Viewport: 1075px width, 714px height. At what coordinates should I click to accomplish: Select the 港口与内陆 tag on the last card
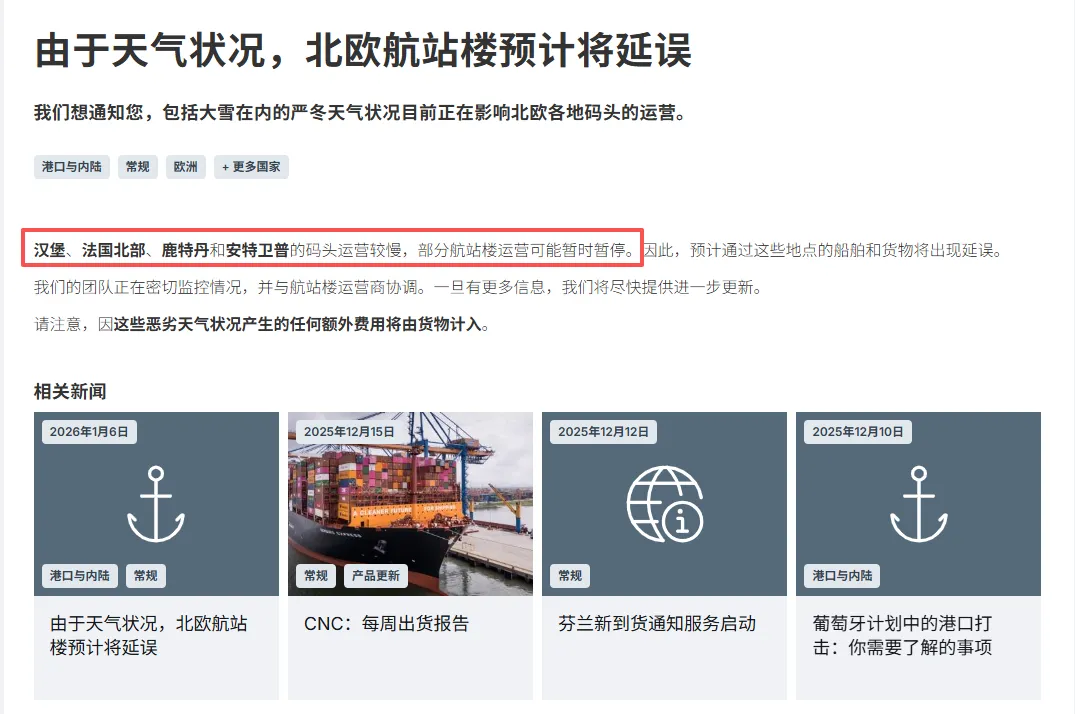(842, 576)
